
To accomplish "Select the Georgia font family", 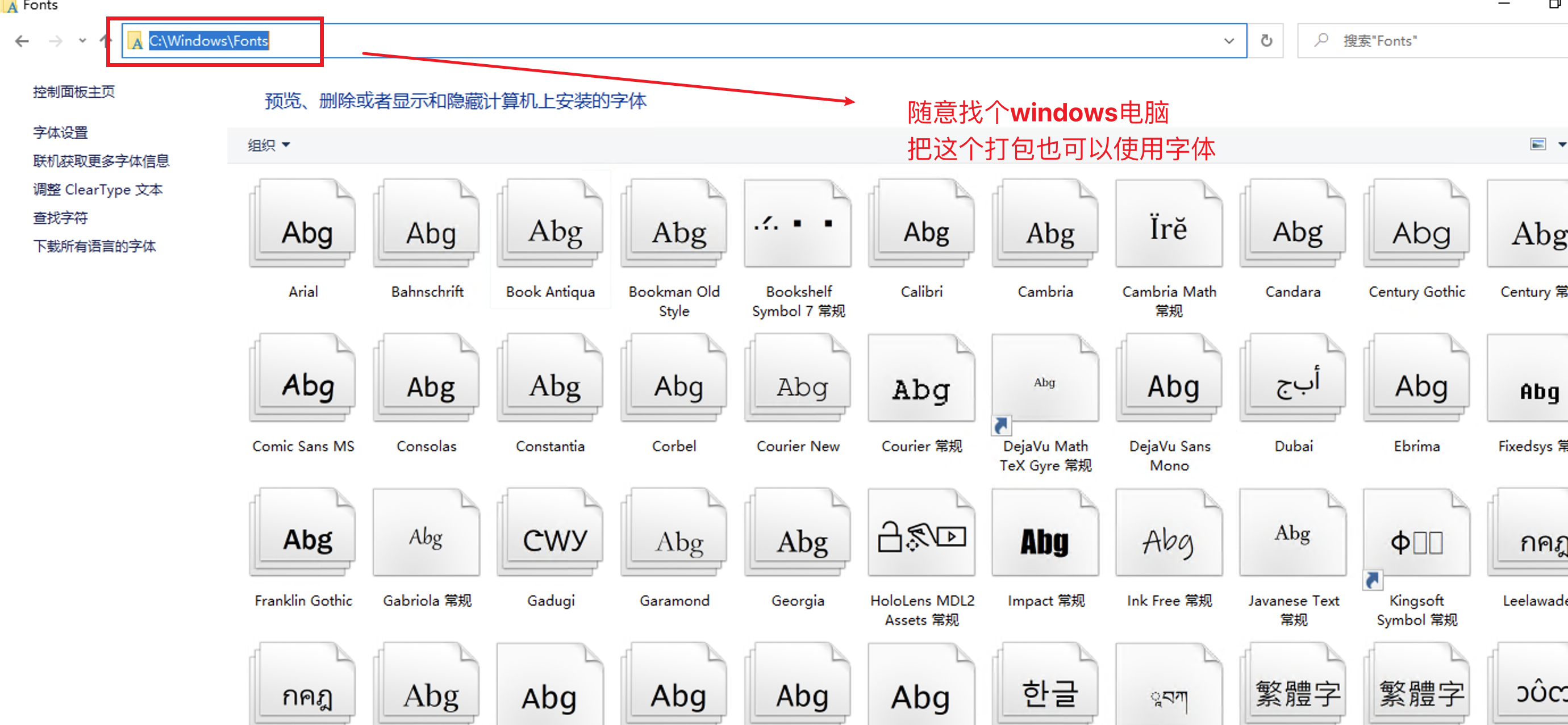I will (x=798, y=548).
